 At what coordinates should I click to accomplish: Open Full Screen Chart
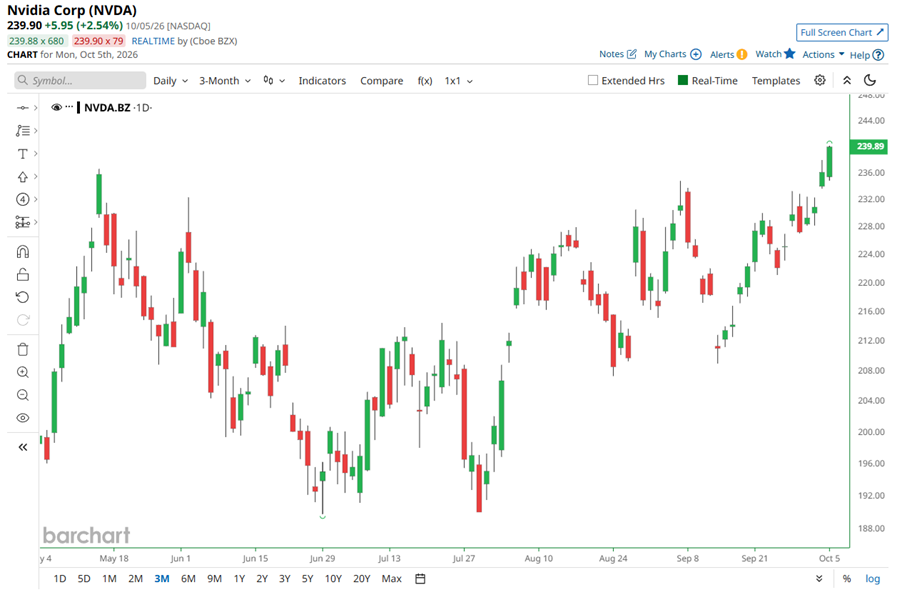pyautogui.click(x=842, y=33)
